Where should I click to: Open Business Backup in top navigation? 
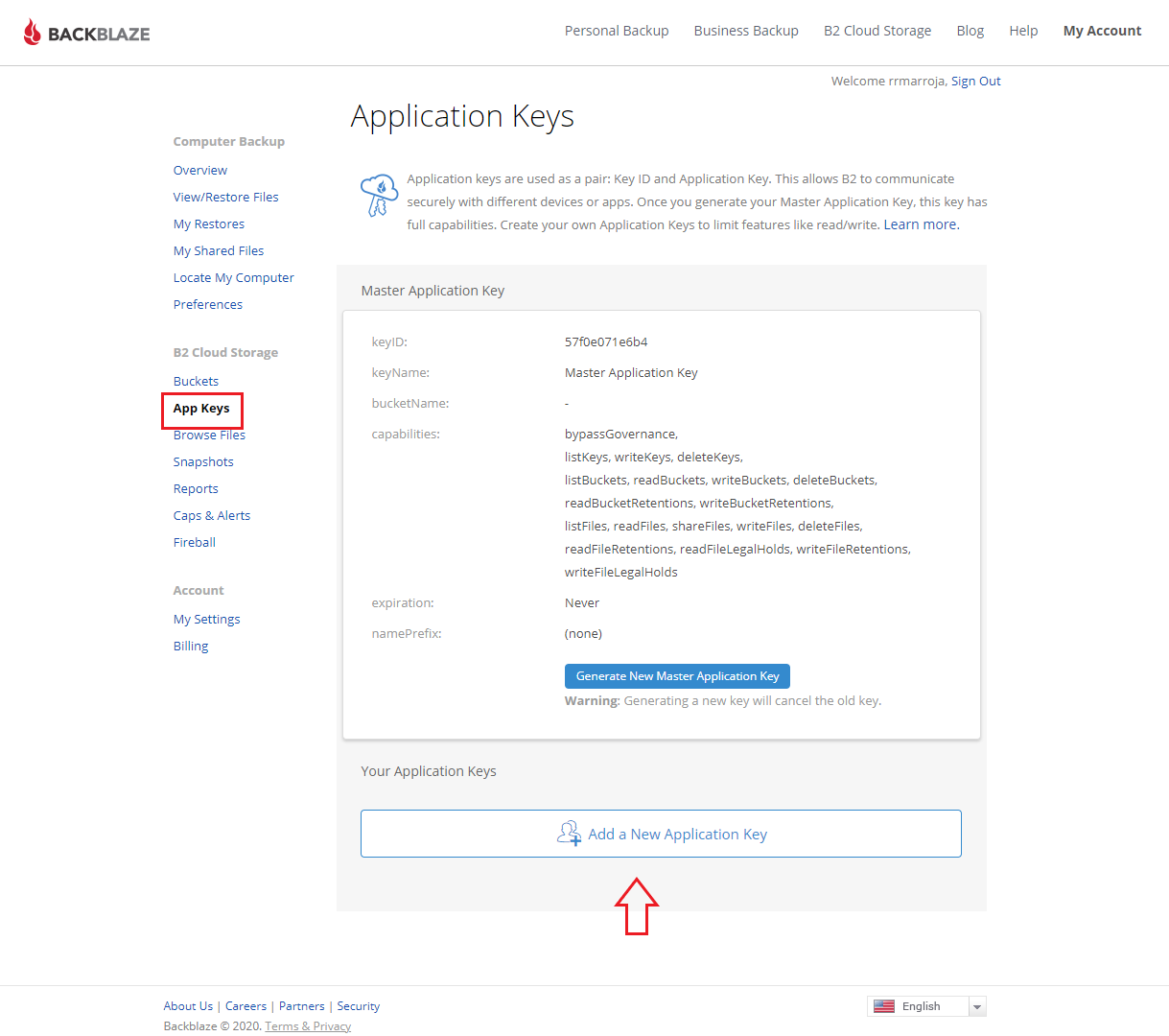[x=746, y=31]
